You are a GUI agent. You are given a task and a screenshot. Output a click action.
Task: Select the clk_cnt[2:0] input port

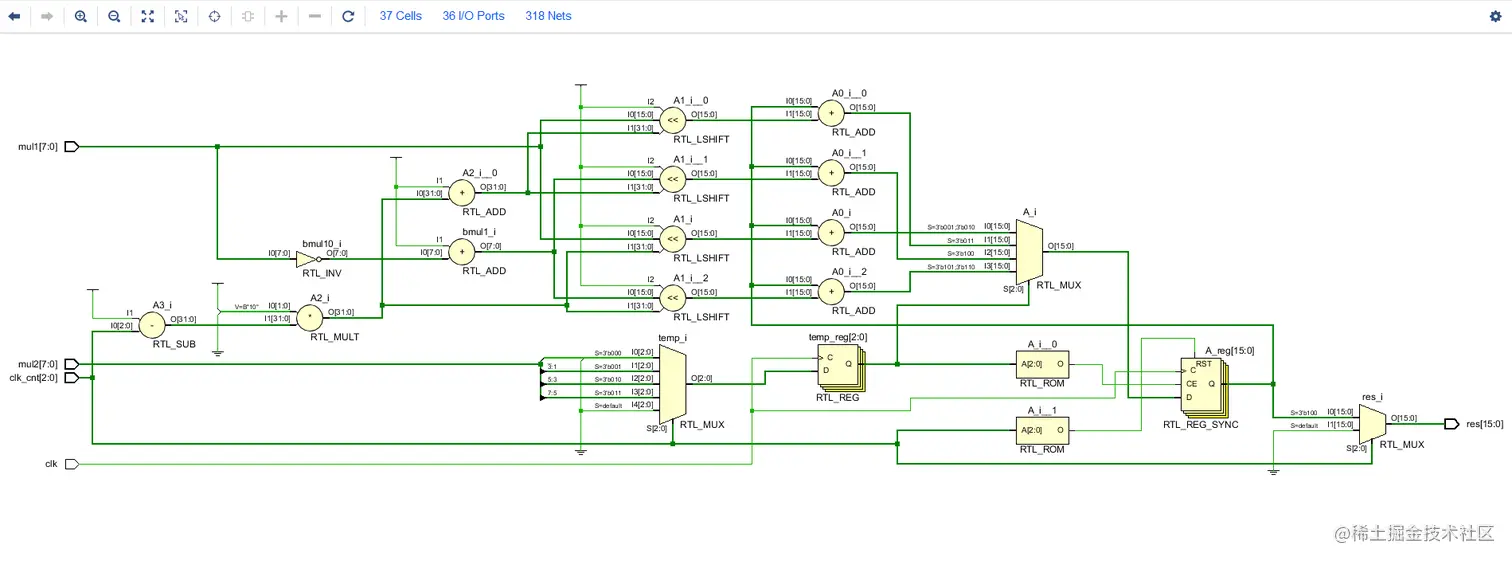click(71, 377)
